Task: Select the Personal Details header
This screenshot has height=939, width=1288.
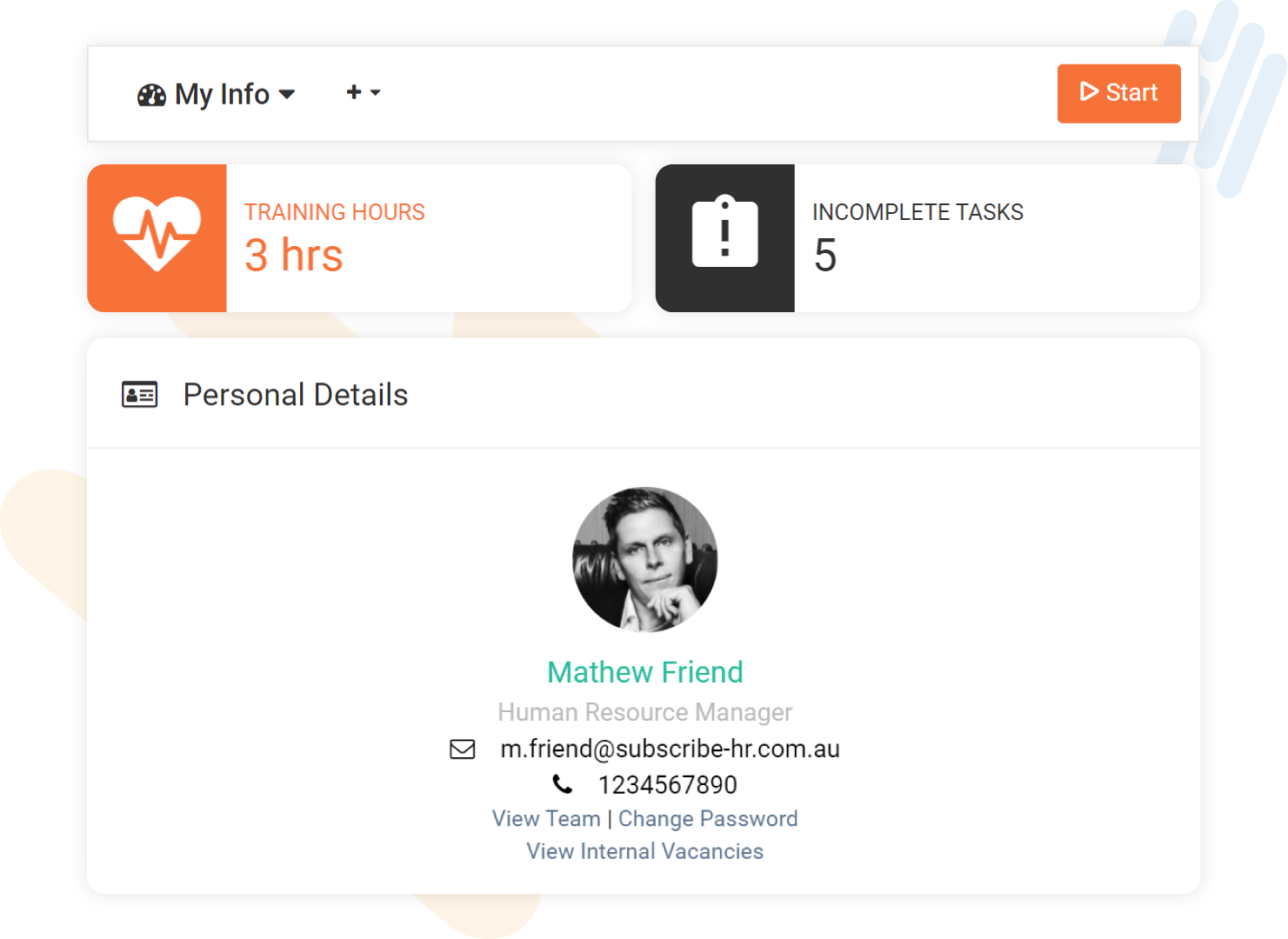Action: click(296, 394)
